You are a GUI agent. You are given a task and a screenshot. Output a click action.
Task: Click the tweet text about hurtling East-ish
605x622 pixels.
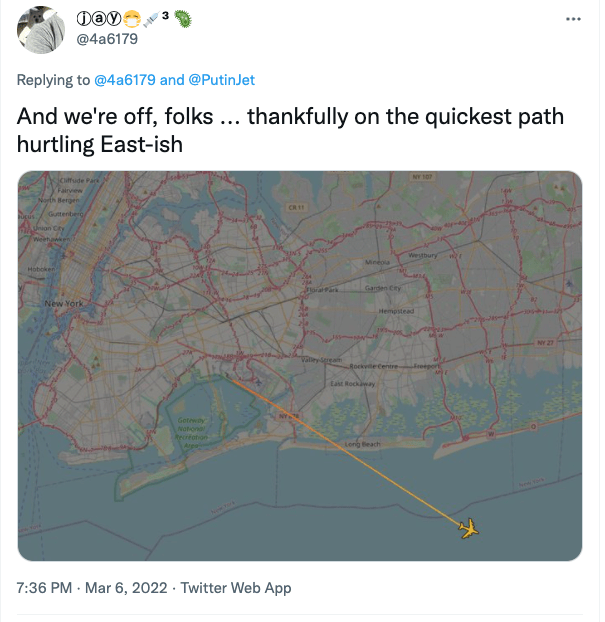290,130
